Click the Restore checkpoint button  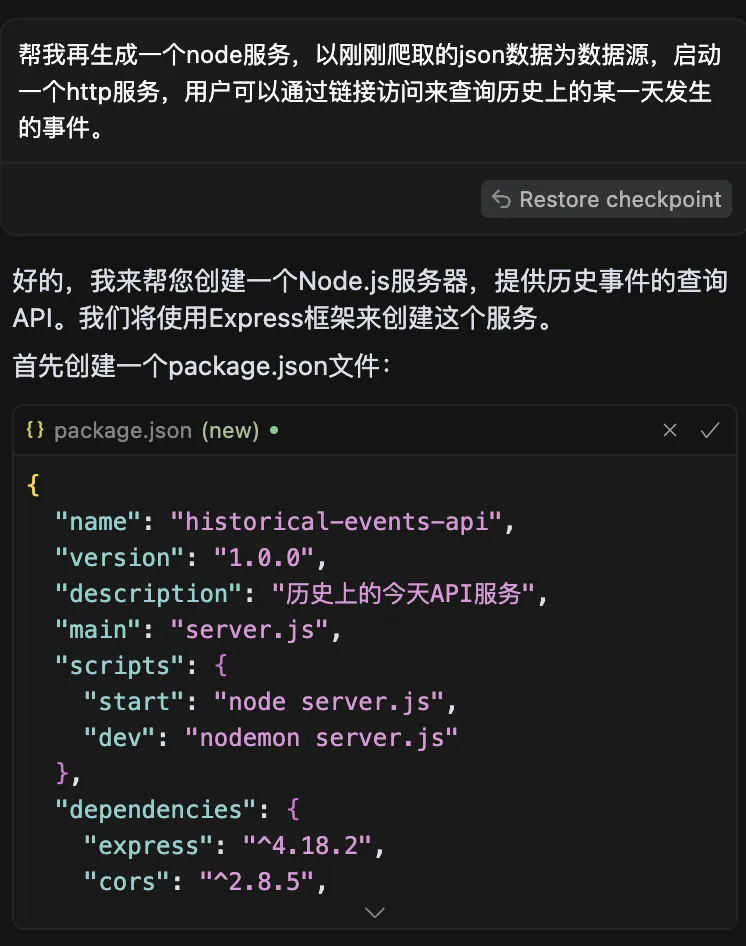click(x=606, y=199)
